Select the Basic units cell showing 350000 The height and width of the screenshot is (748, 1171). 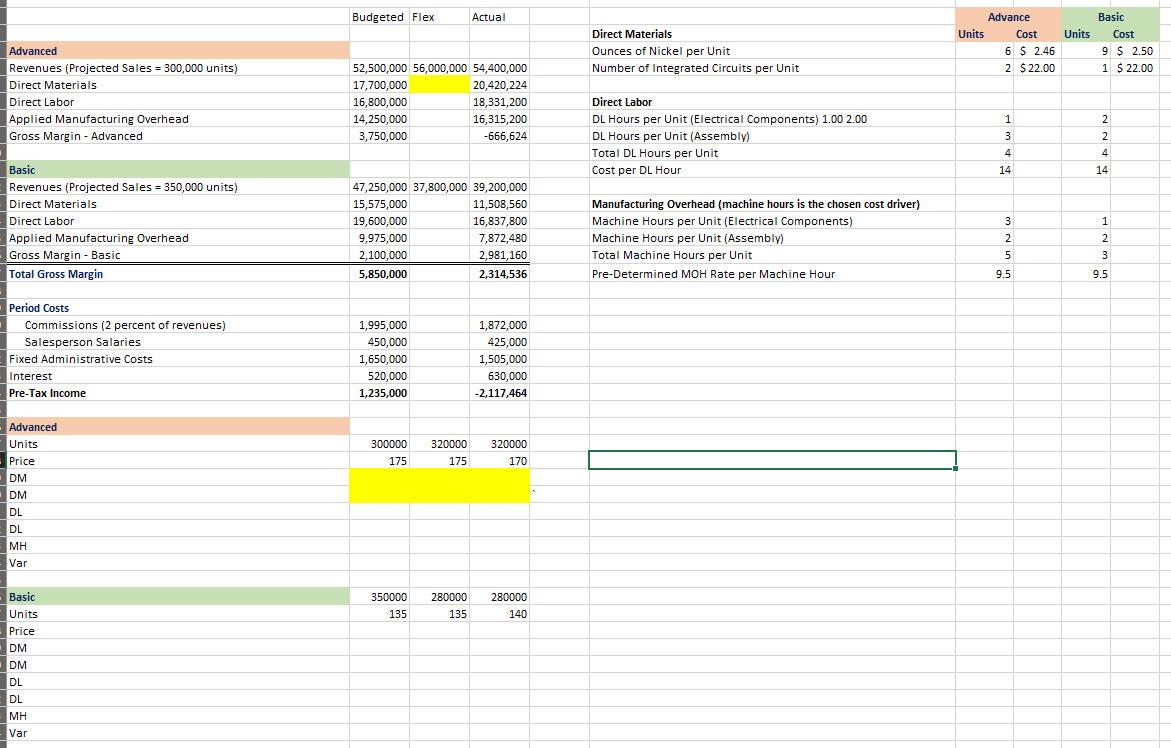pos(385,596)
